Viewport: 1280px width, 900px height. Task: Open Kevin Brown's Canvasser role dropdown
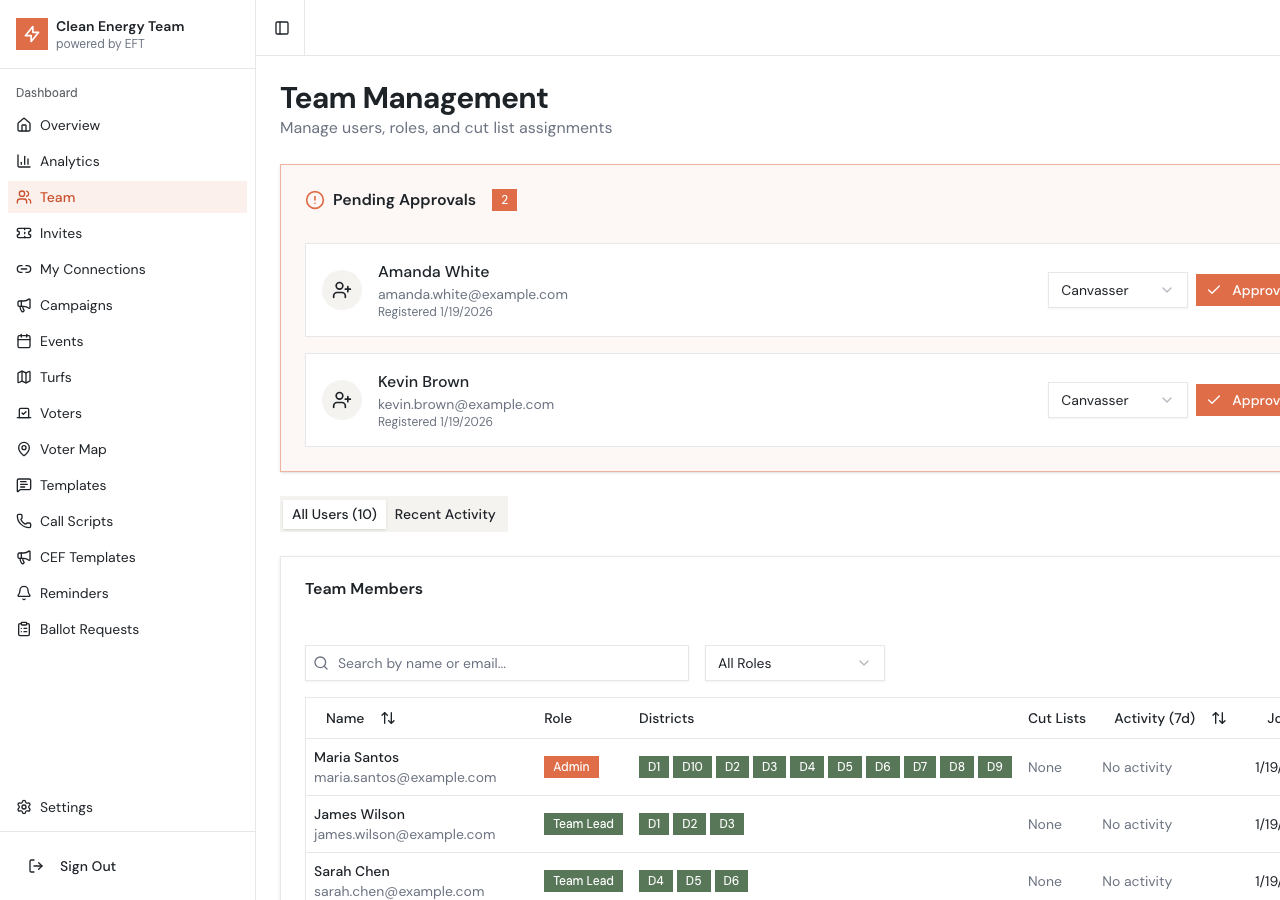click(x=1117, y=400)
